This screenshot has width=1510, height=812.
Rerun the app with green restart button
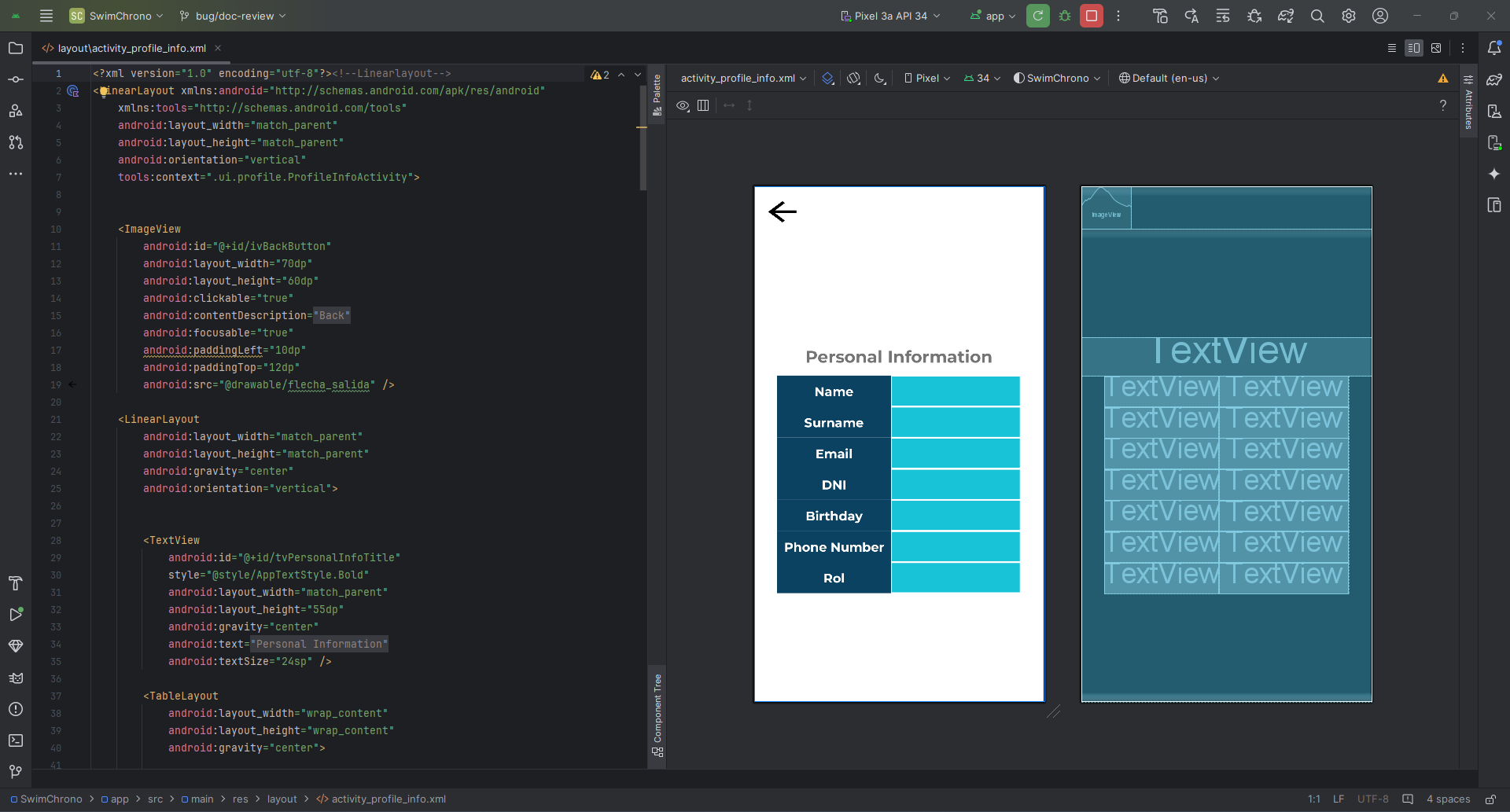point(1038,16)
